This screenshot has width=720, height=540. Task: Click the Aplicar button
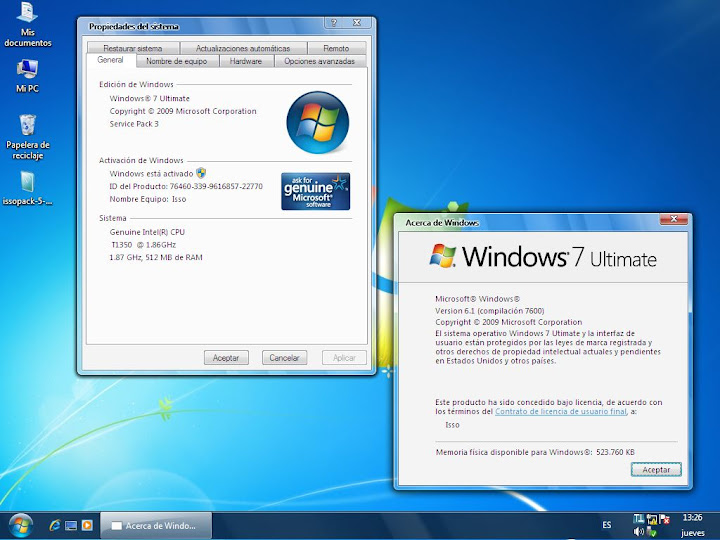344,358
